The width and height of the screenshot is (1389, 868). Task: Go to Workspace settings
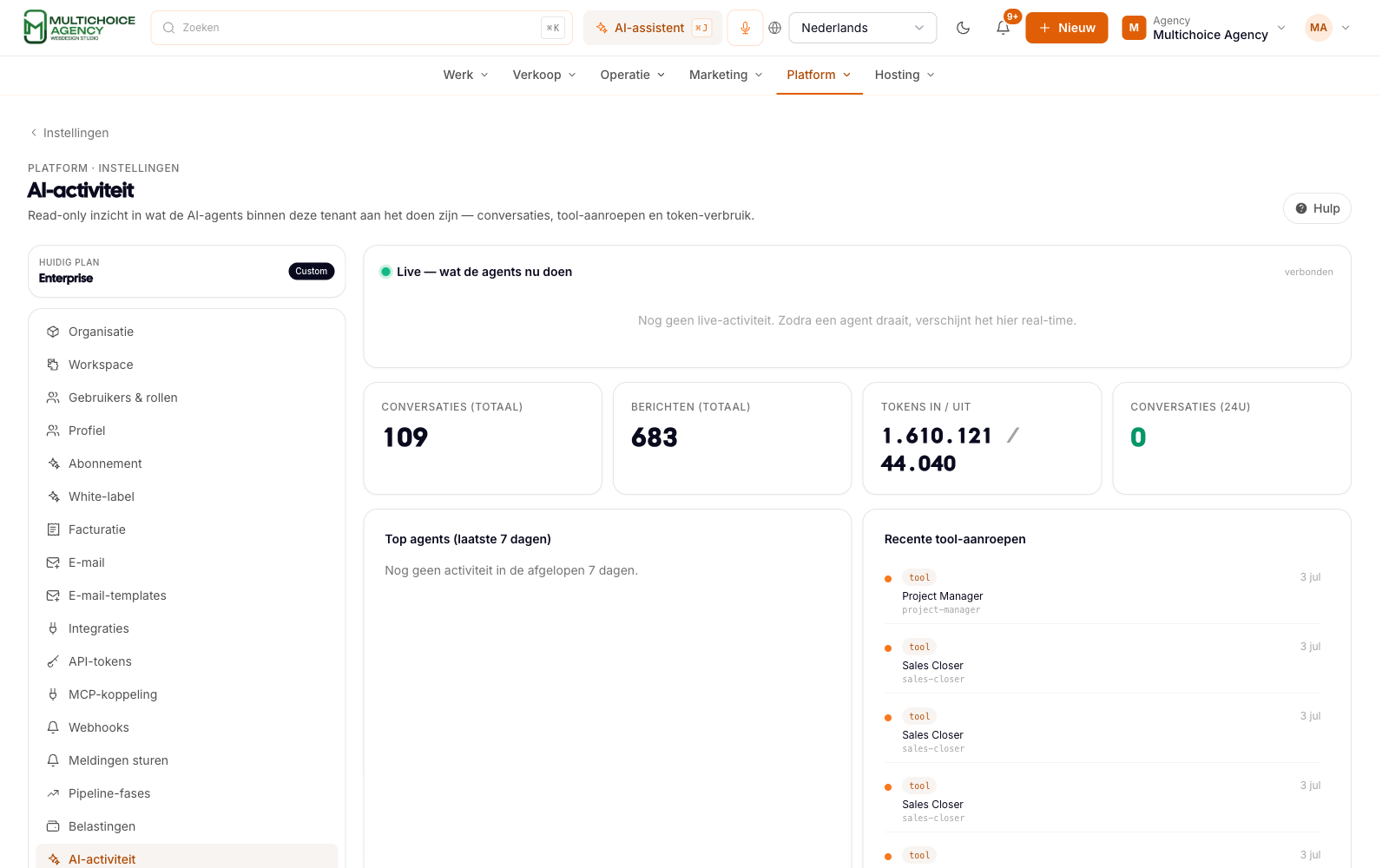[187, 365]
